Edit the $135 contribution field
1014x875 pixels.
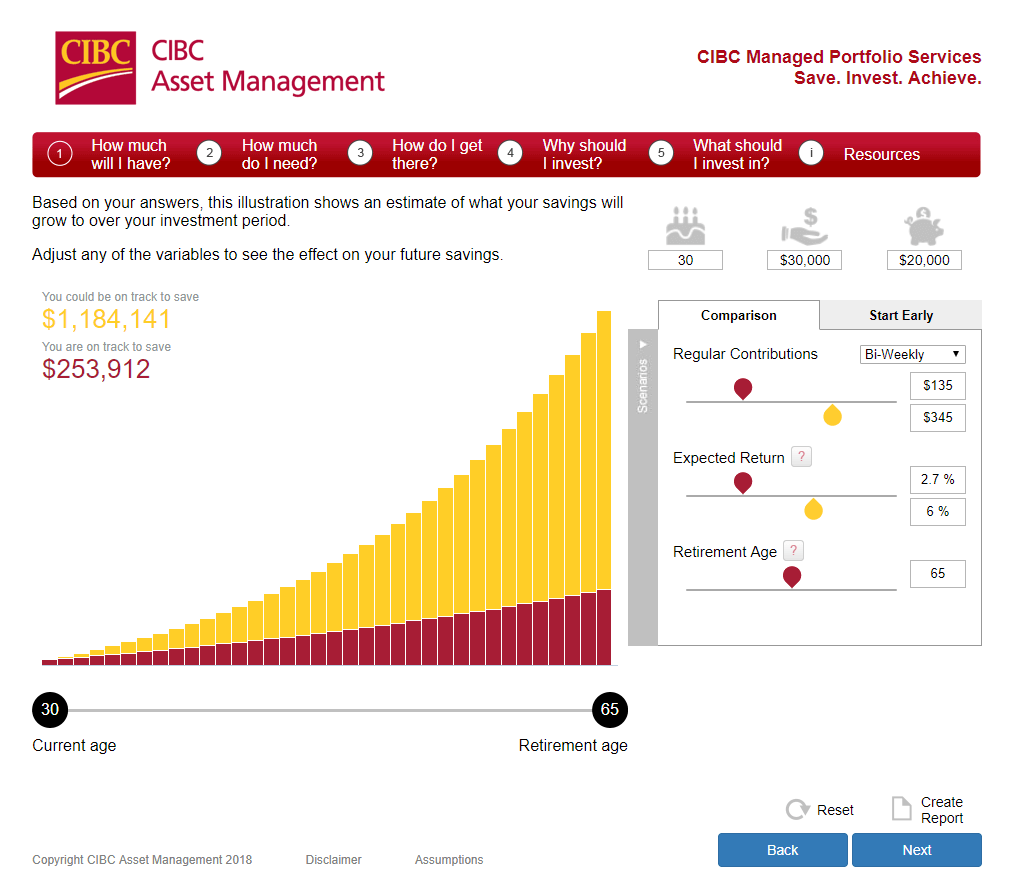938,385
